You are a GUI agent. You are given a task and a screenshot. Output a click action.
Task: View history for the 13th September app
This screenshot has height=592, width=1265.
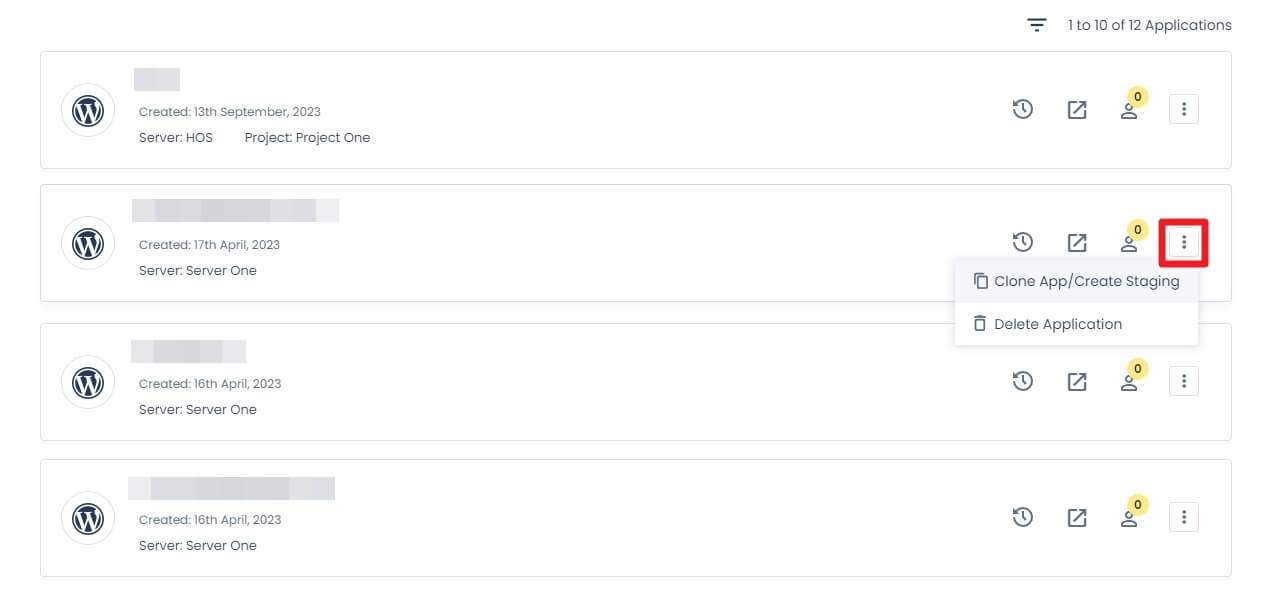click(1022, 109)
